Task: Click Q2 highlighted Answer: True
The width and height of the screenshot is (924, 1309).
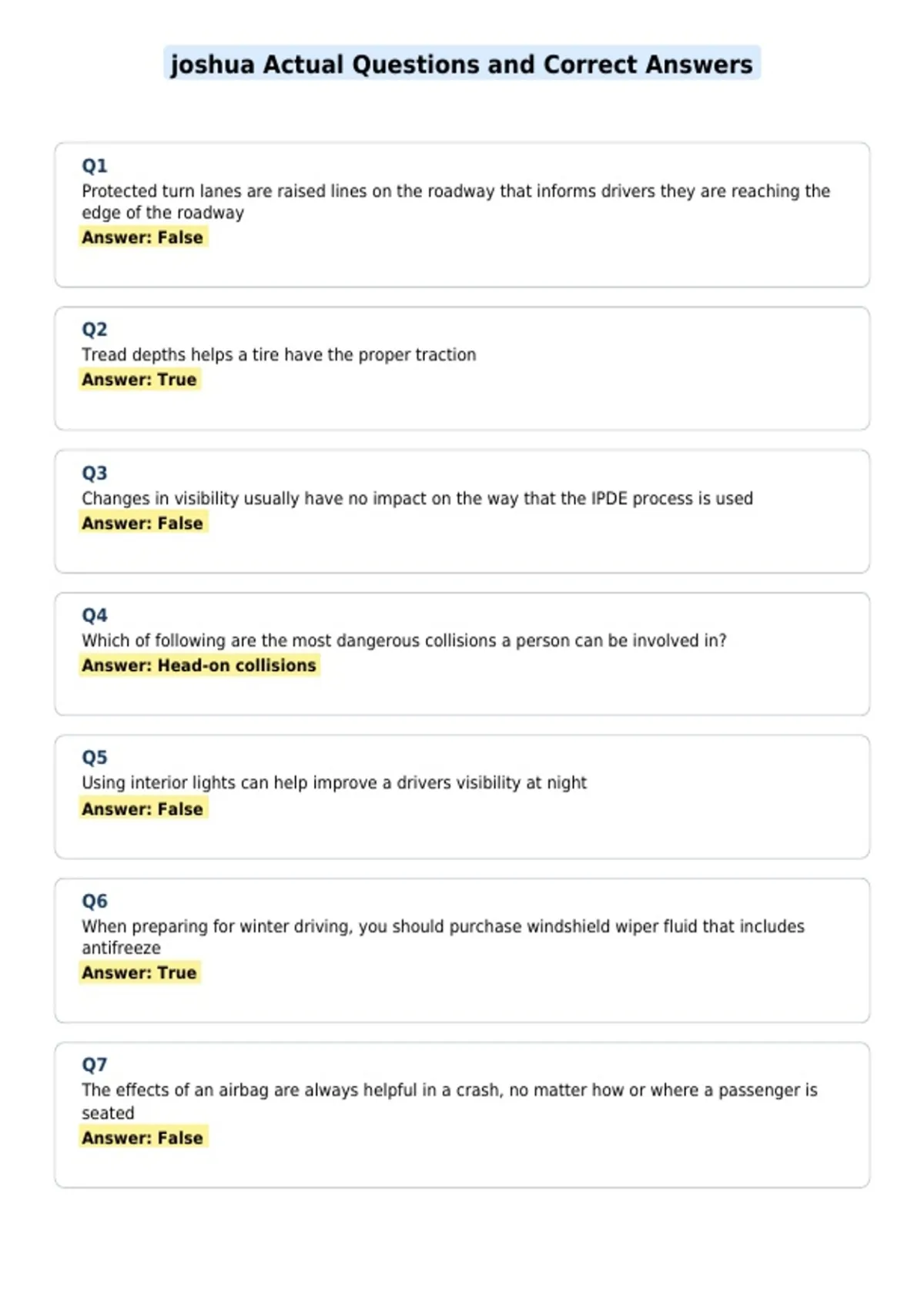Action: tap(139, 380)
